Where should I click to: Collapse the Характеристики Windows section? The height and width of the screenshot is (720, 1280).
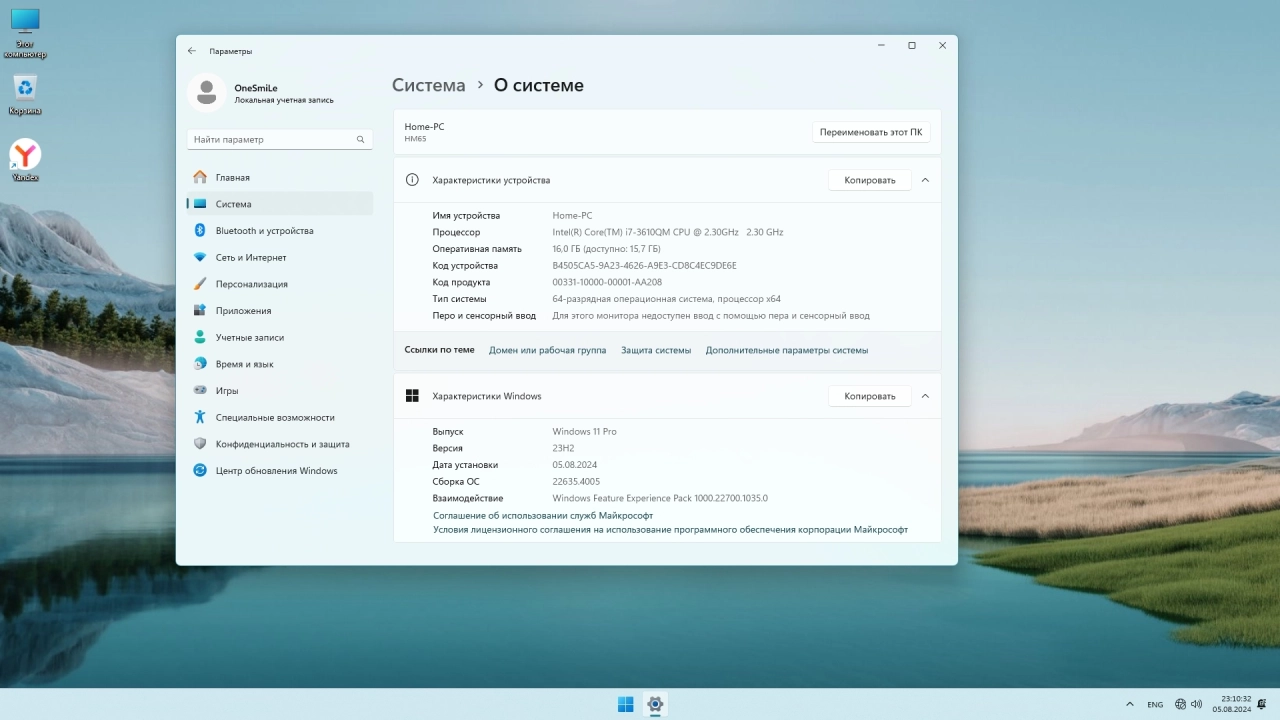tap(925, 396)
